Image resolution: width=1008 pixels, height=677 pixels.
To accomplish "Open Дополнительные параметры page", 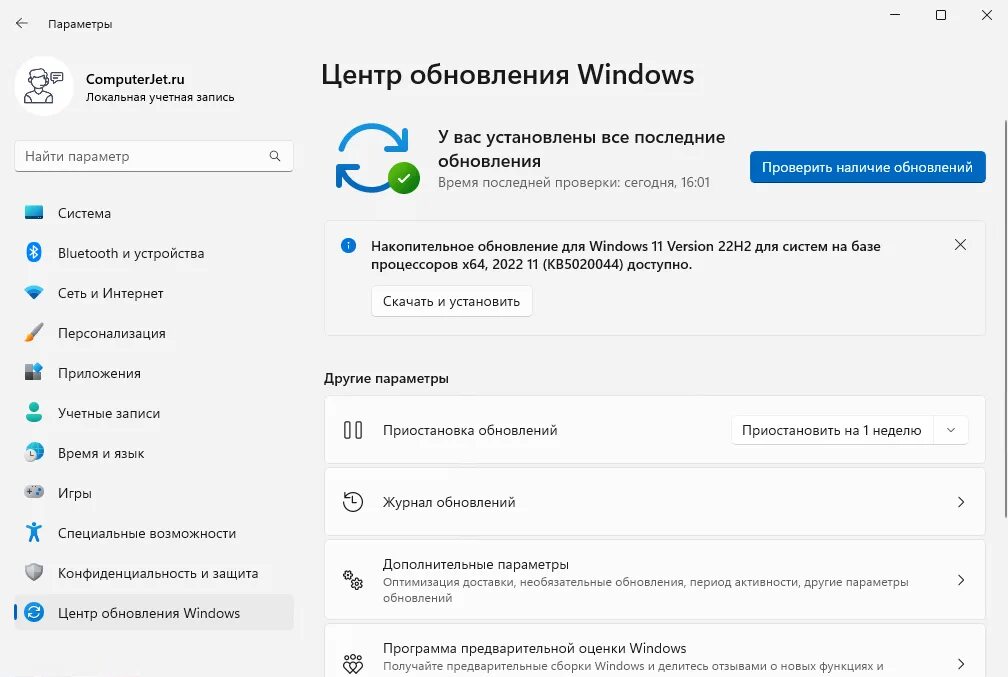I will (654, 580).
